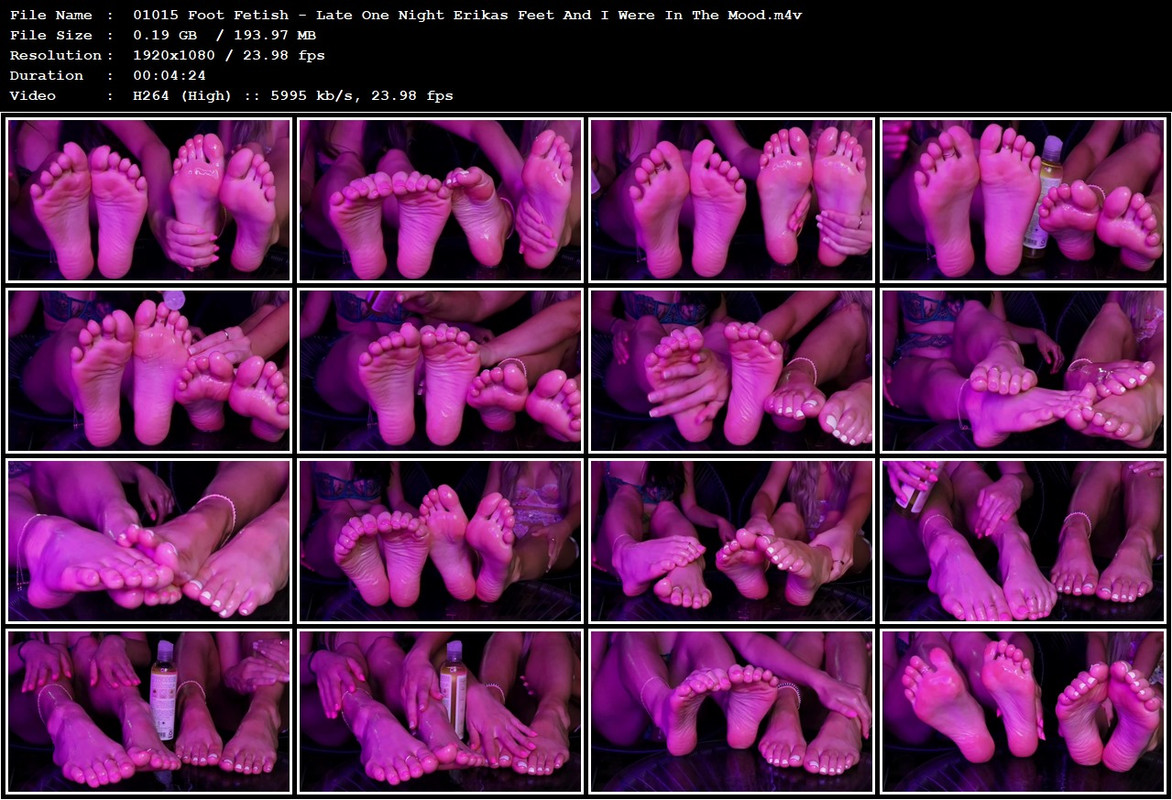Open the first thumbnail in the third row
Screen dimensions: 1172x800
coord(149,541)
